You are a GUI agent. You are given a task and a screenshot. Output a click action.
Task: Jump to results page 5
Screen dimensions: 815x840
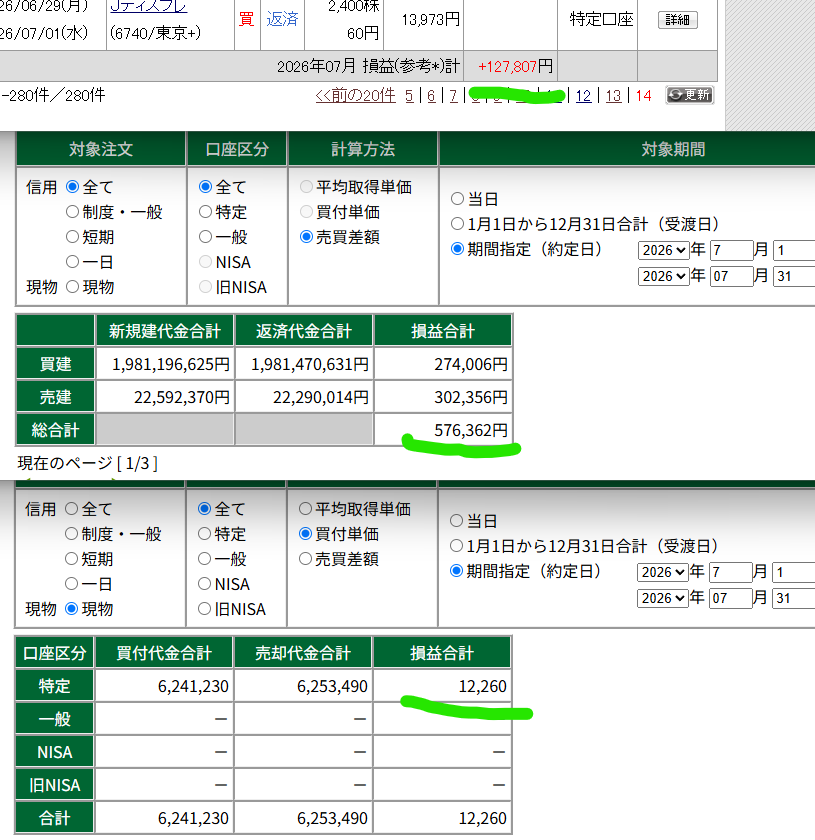[409, 96]
